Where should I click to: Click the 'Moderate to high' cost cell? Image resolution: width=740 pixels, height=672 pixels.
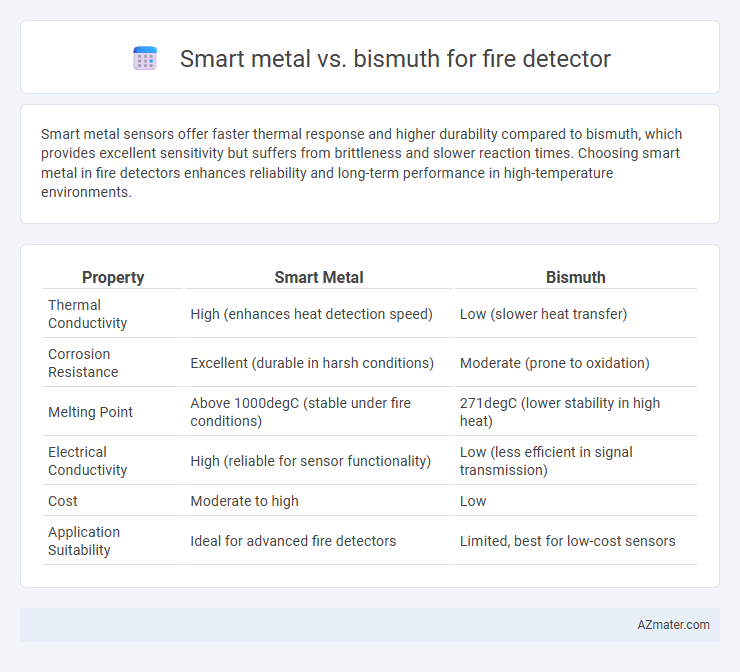pyautogui.click(x=244, y=501)
